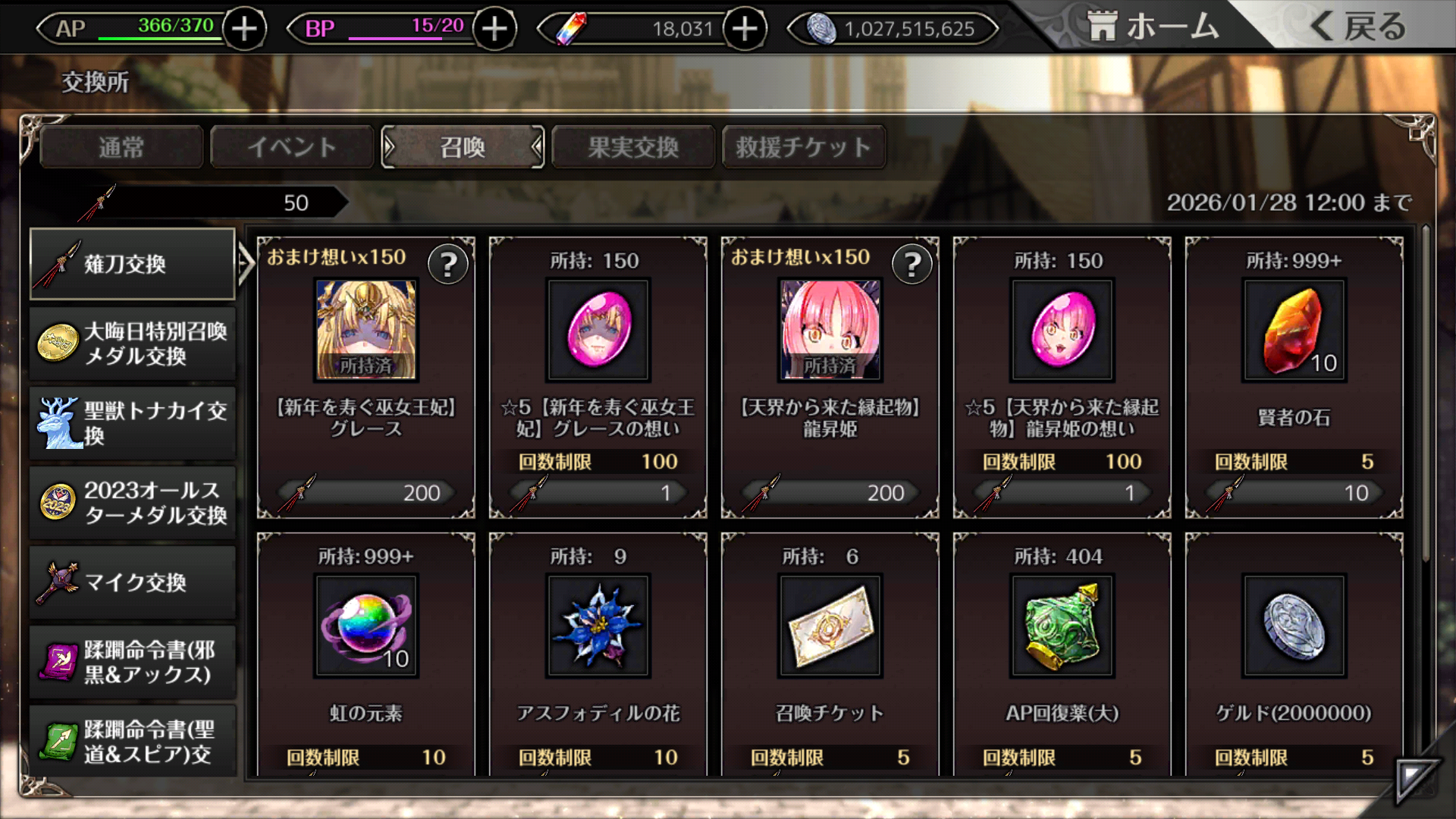1456x819 pixels.
Task: Open the 救援チケット tab
Action: point(804,147)
